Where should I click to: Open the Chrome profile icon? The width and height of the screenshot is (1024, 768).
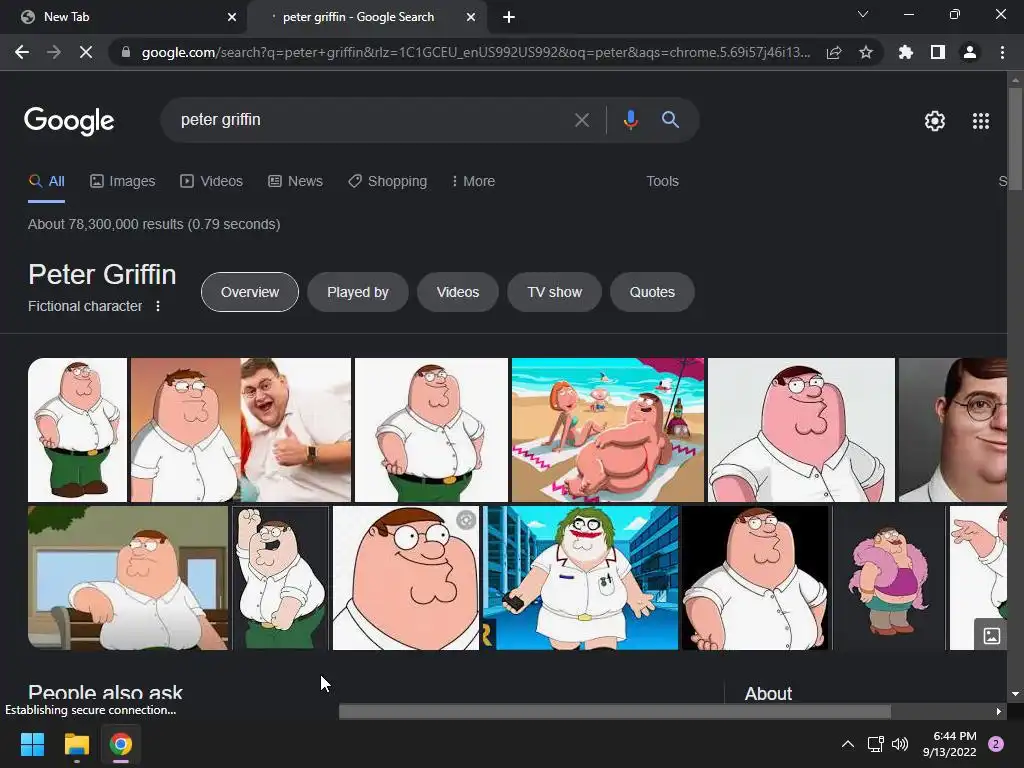[970, 52]
